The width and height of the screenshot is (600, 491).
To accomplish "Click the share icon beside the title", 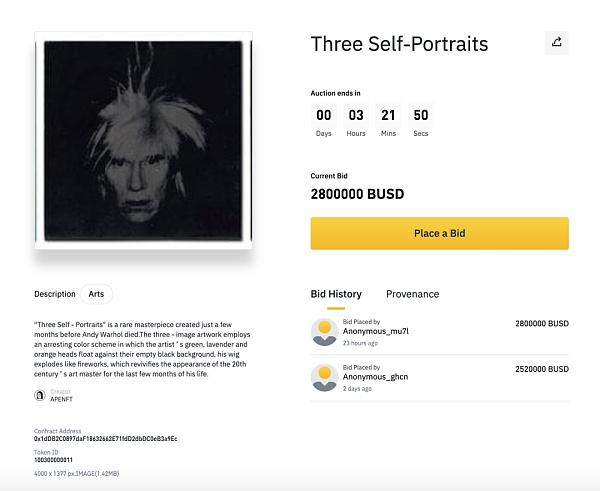I will point(556,42).
